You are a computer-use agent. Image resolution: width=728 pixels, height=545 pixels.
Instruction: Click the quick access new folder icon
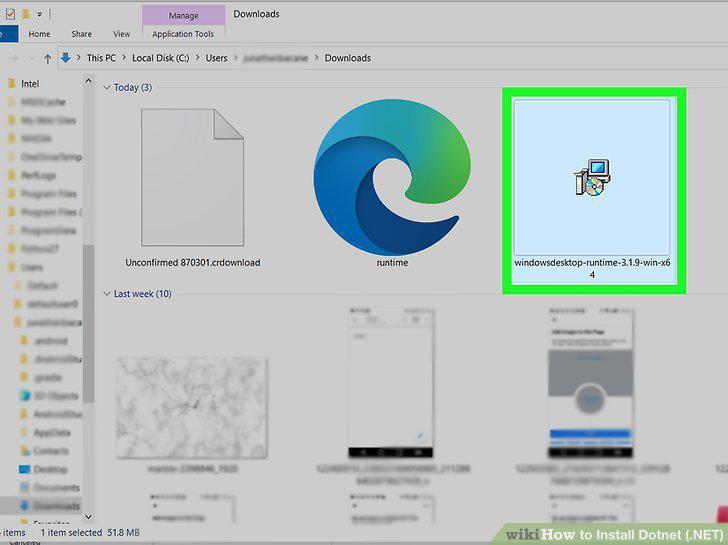(x=26, y=14)
